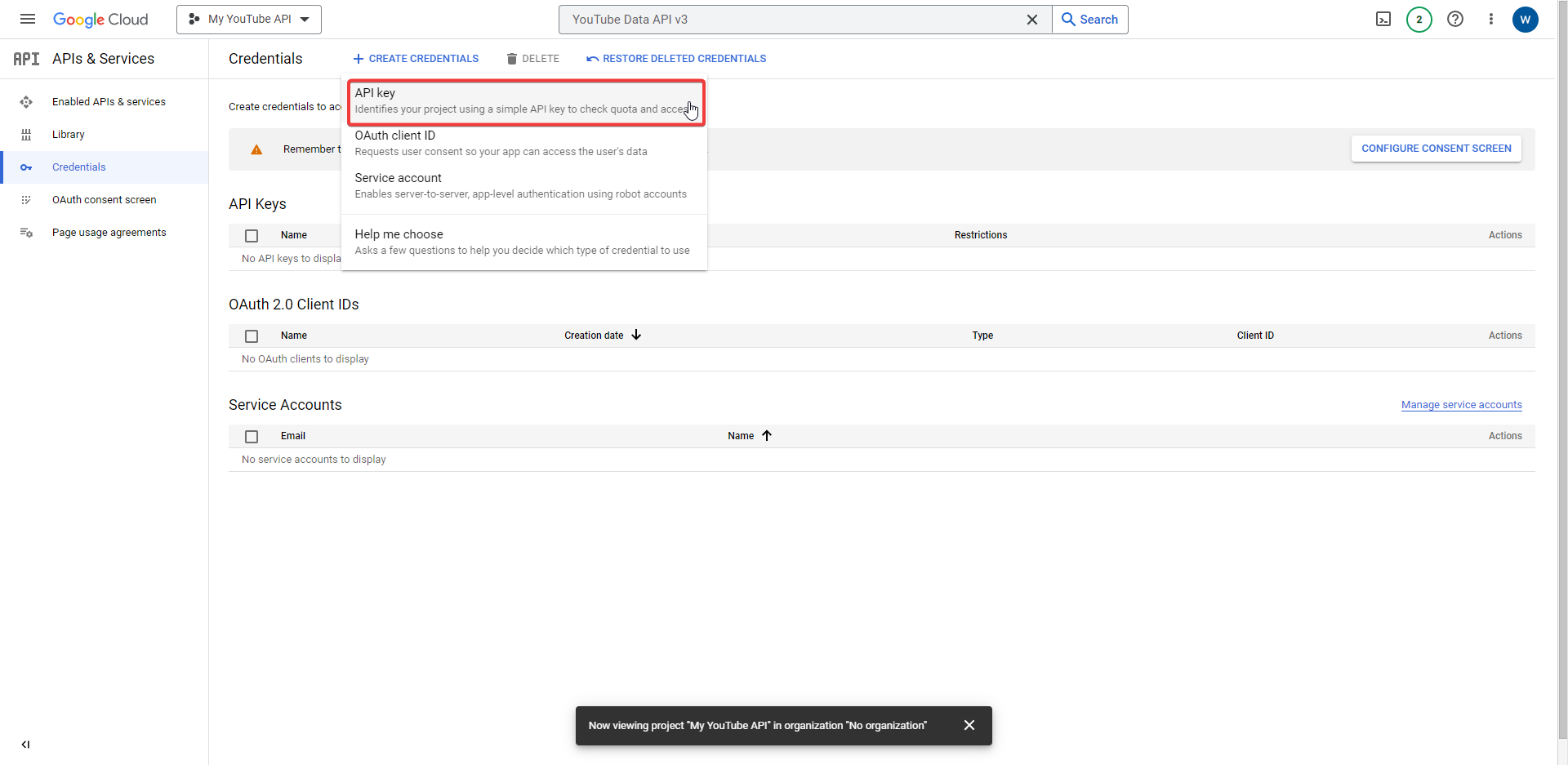Open Enabled APIs & services
This screenshot has width=1568, height=765.
(109, 101)
